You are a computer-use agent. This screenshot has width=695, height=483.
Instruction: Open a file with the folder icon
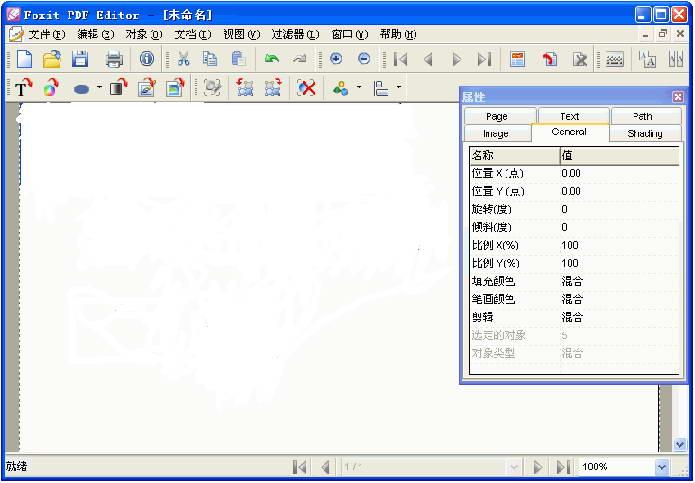51,59
